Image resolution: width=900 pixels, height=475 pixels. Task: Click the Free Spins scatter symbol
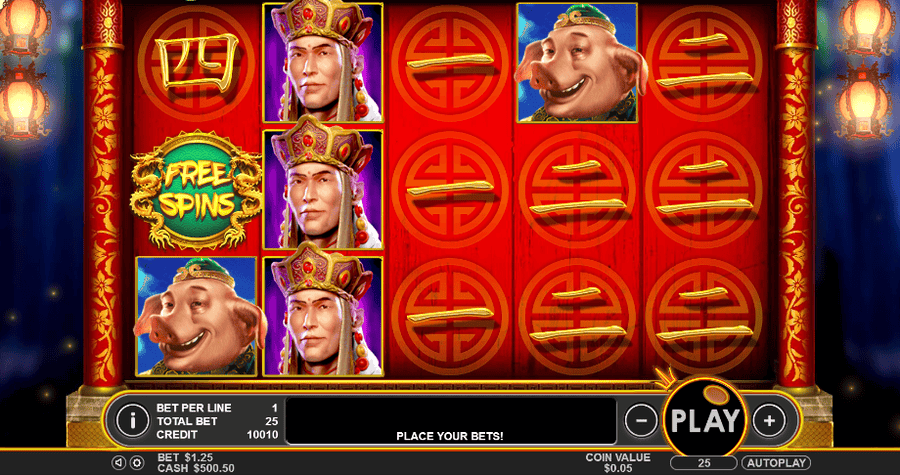[x=196, y=190]
